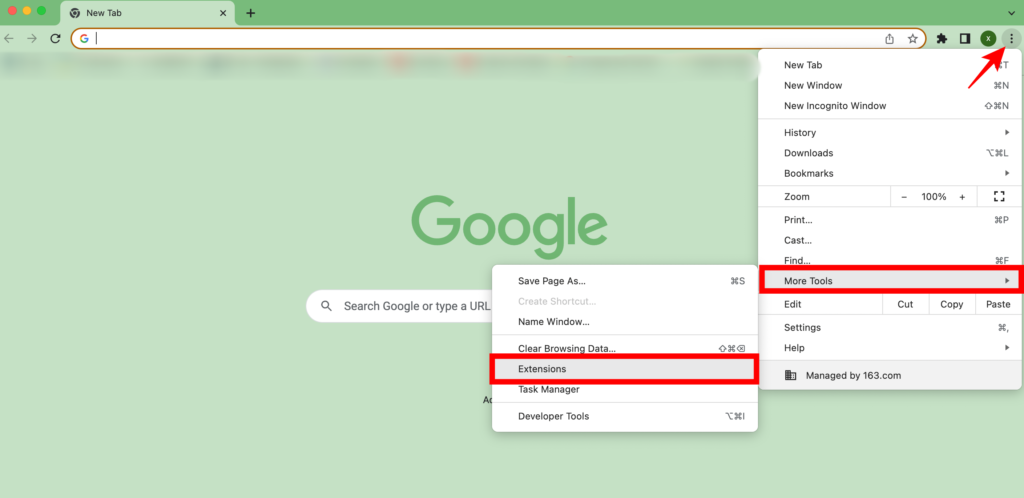Choose New Incognito Window menu item
The width and height of the screenshot is (1024, 498).
click(835, 106)
